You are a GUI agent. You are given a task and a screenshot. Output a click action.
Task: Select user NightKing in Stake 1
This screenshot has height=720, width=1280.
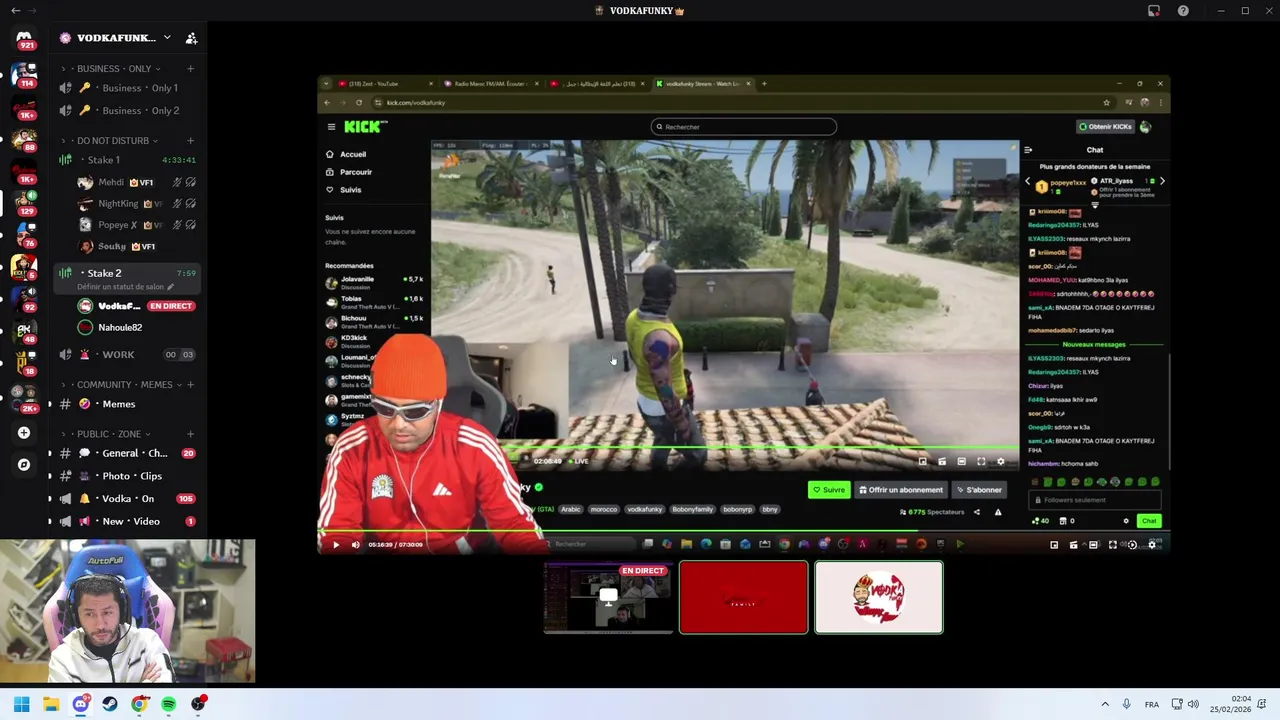coord(135,204)
